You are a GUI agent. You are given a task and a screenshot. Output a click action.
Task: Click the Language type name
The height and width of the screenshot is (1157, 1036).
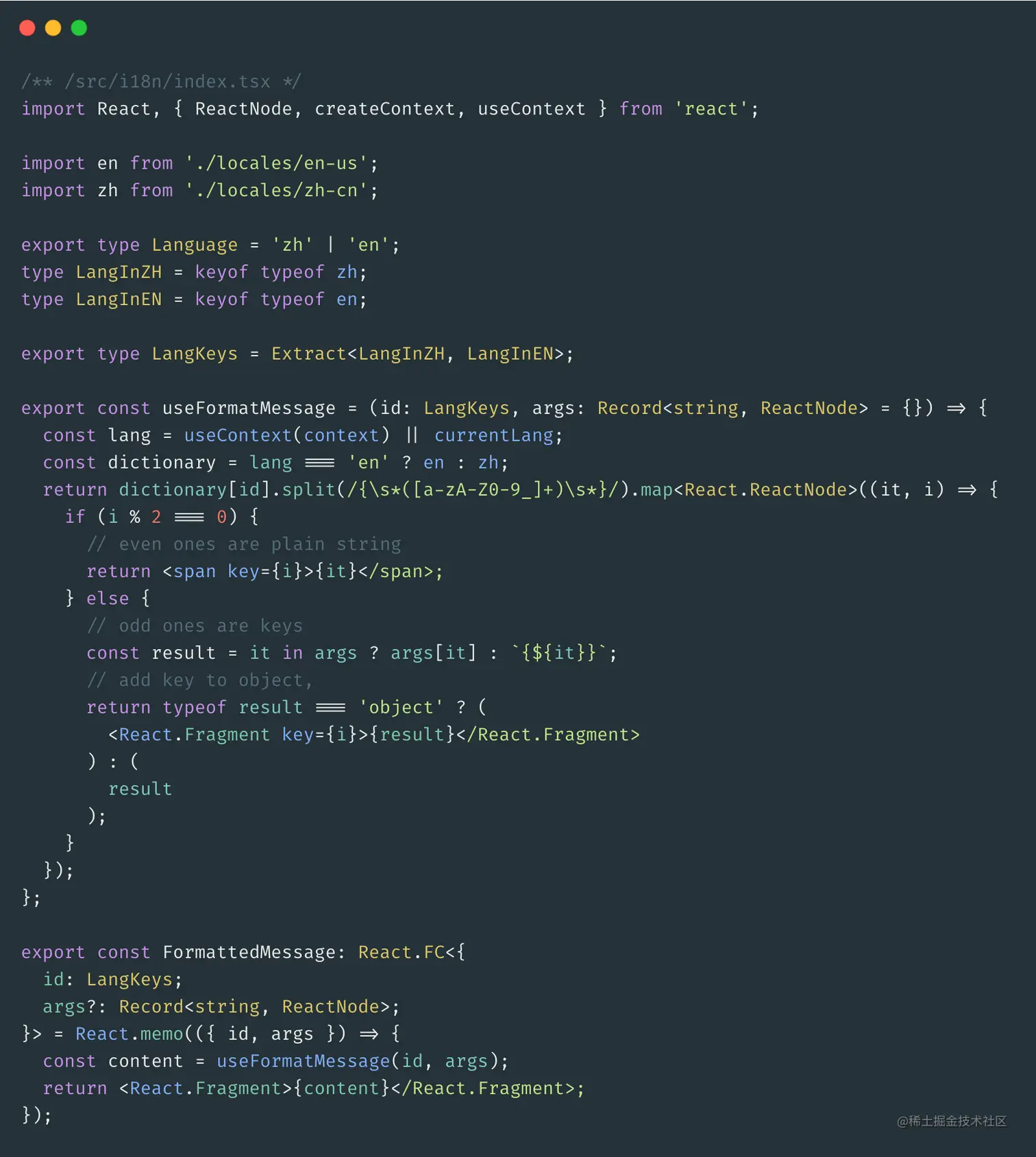(195, 245)
